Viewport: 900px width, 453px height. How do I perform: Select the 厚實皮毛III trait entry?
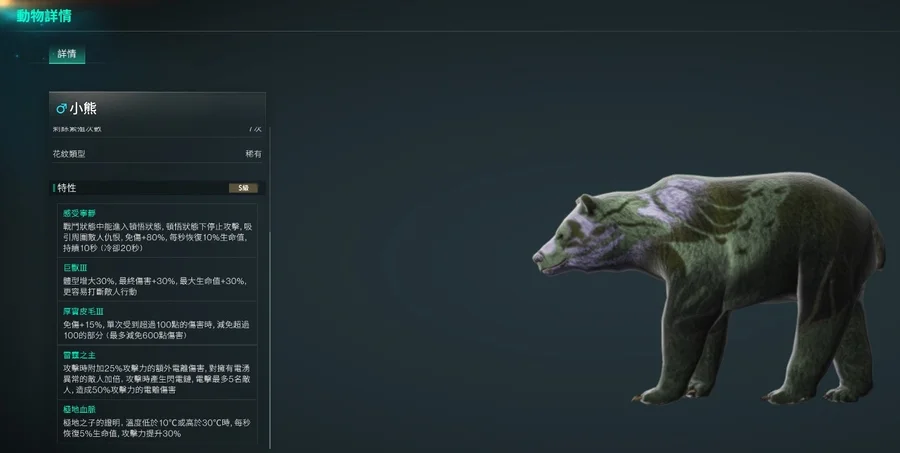[x=157, y=323]
